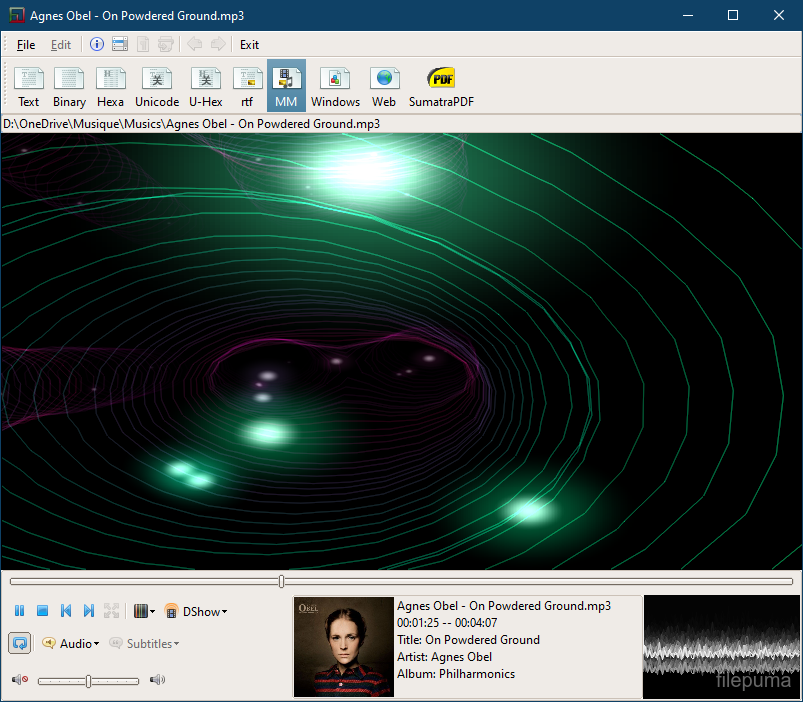Skip to the next track
Image resolution: width=803 pixels, height=702 pixels.
point(88,611)
